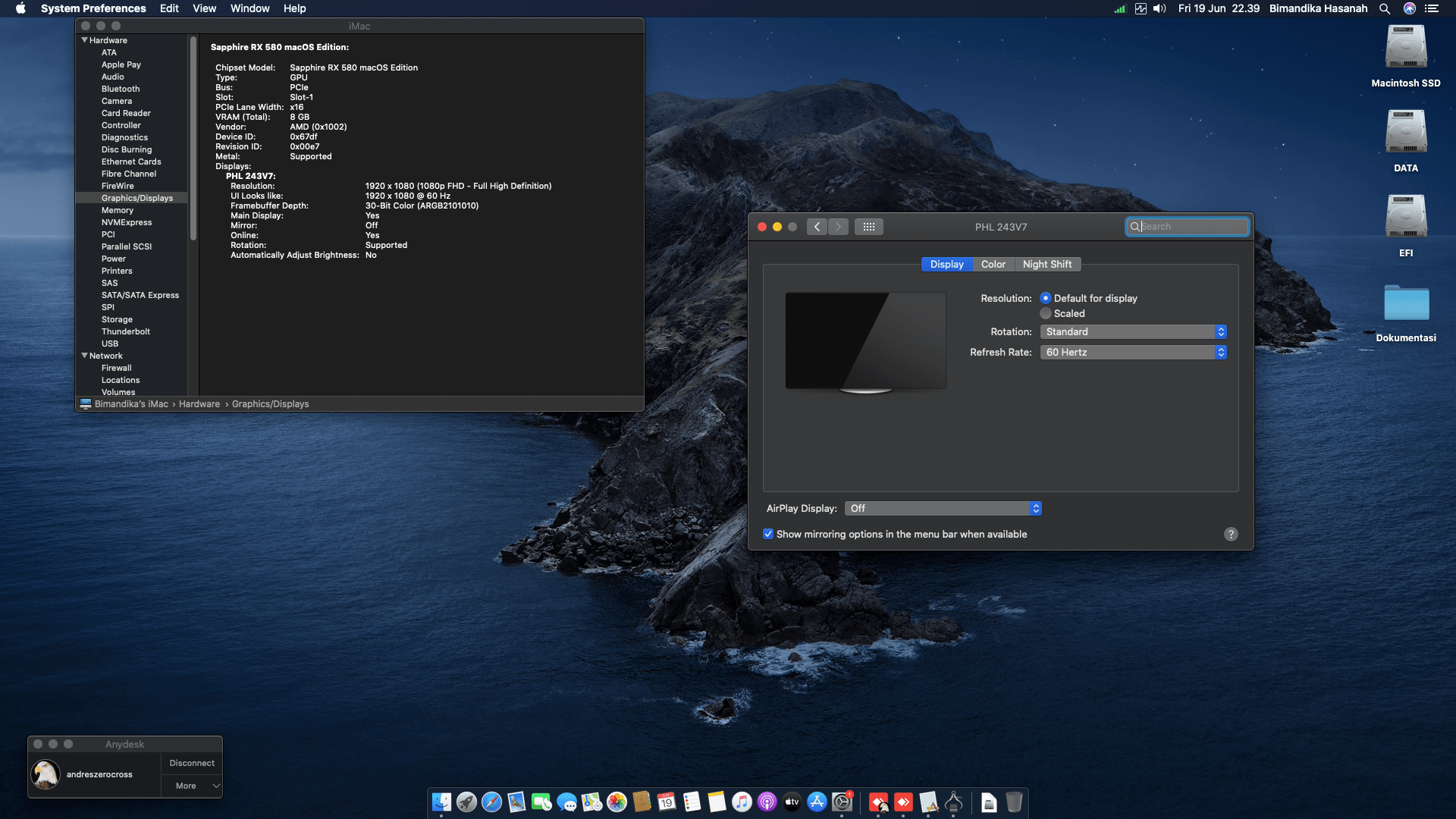Select Default for display resolution
The image size is (1456, 819).
point(1046,298)
